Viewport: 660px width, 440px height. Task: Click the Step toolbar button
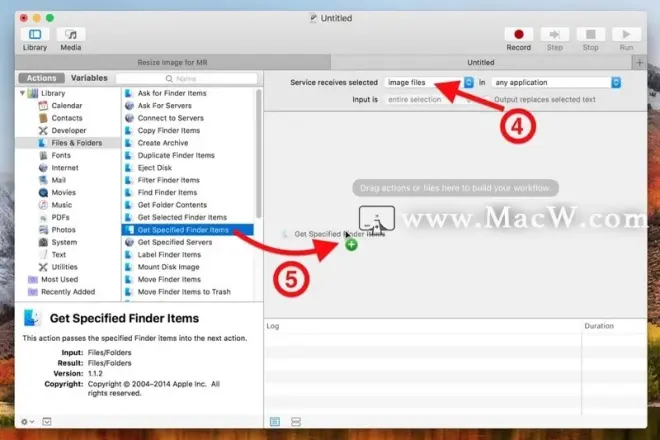pos(554,35)
